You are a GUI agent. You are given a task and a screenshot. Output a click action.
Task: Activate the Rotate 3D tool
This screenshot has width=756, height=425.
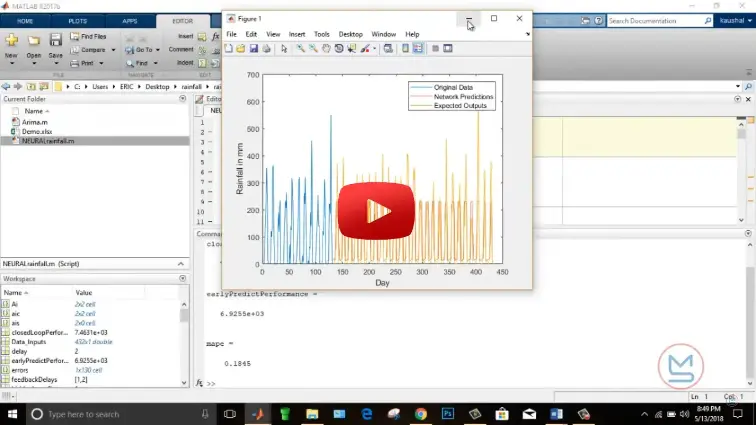pyautogui.click(x=338, y=48)
